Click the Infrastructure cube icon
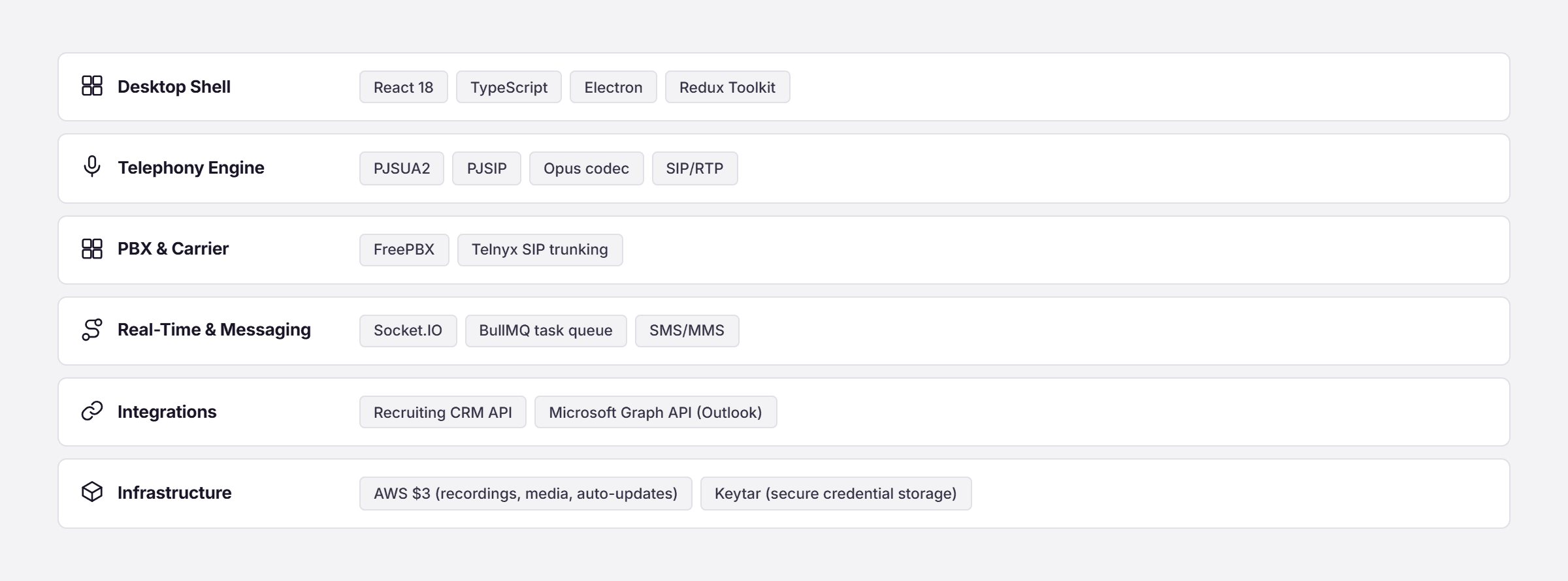Image resolution: width=1568 pixels, height=581 pixels. click(92, 492)
